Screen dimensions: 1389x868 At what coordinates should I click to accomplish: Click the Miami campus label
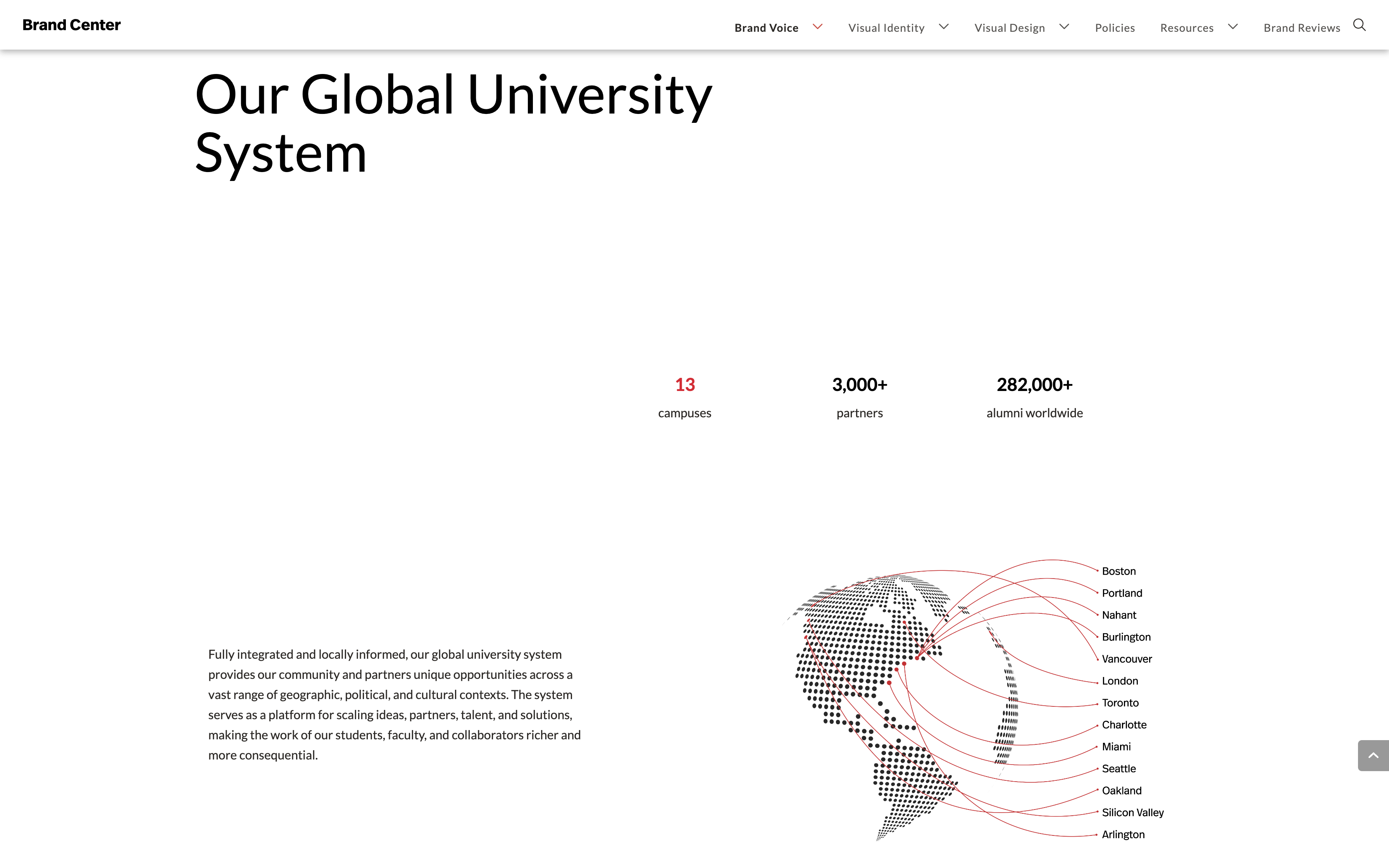pos(1116,747)
